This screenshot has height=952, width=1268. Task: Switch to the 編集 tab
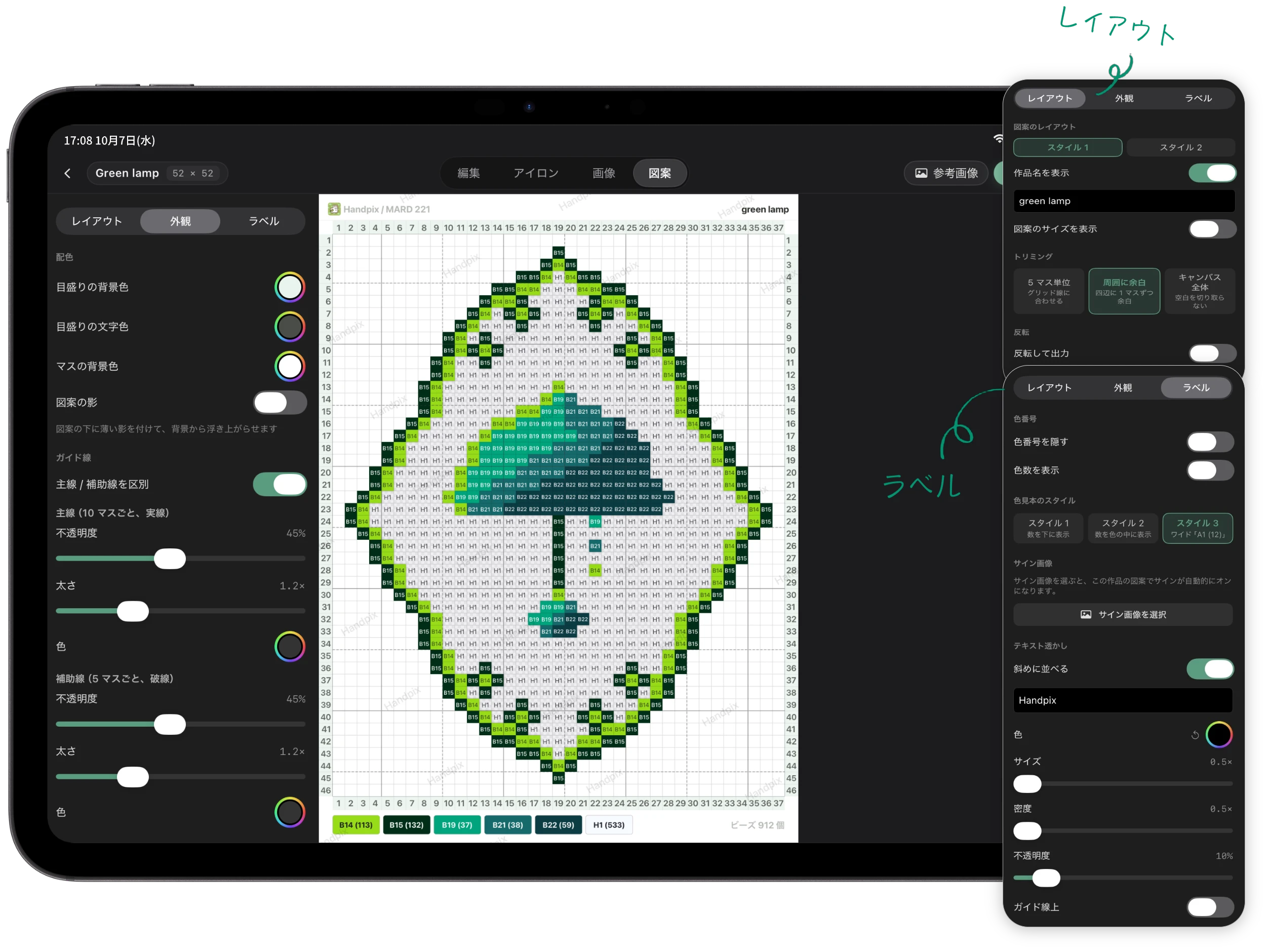[x=468, y=173]
